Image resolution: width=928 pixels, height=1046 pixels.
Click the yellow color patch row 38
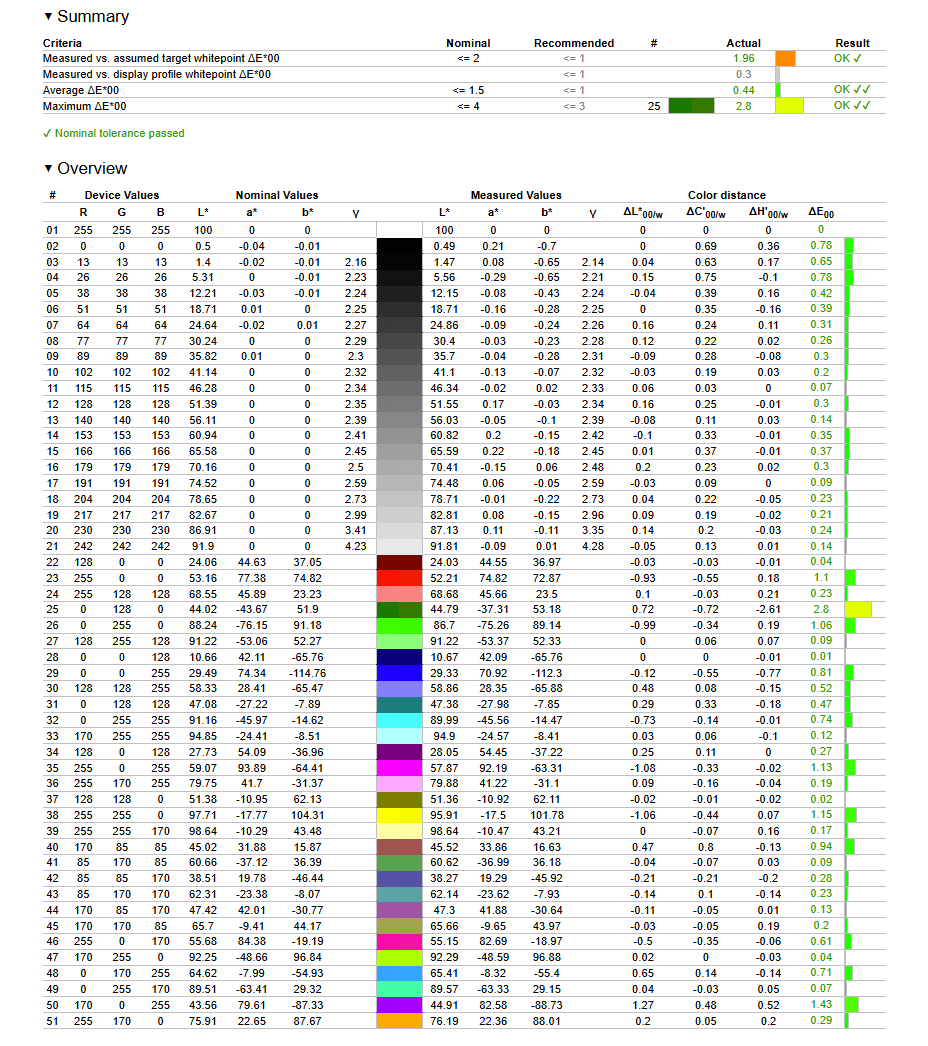[x=399, y=815]
